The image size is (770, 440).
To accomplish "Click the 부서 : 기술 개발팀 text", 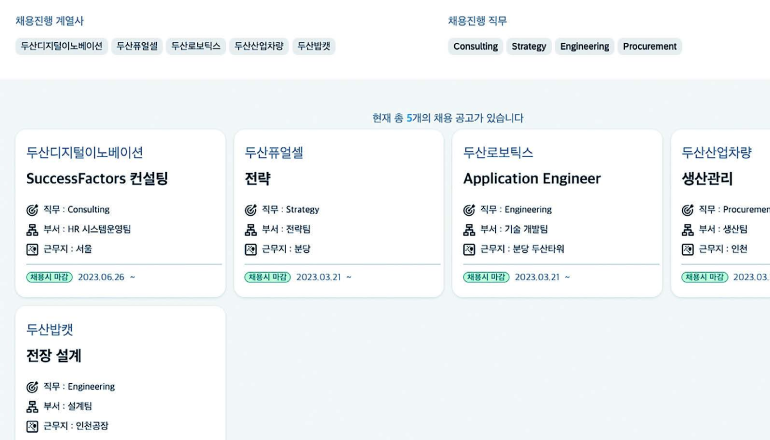I will [x=514, y=229].
